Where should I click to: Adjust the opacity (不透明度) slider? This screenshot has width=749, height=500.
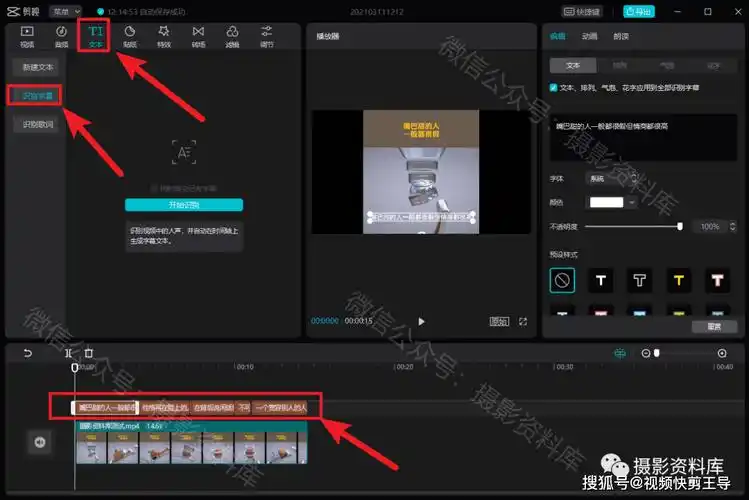pos(680,227)
